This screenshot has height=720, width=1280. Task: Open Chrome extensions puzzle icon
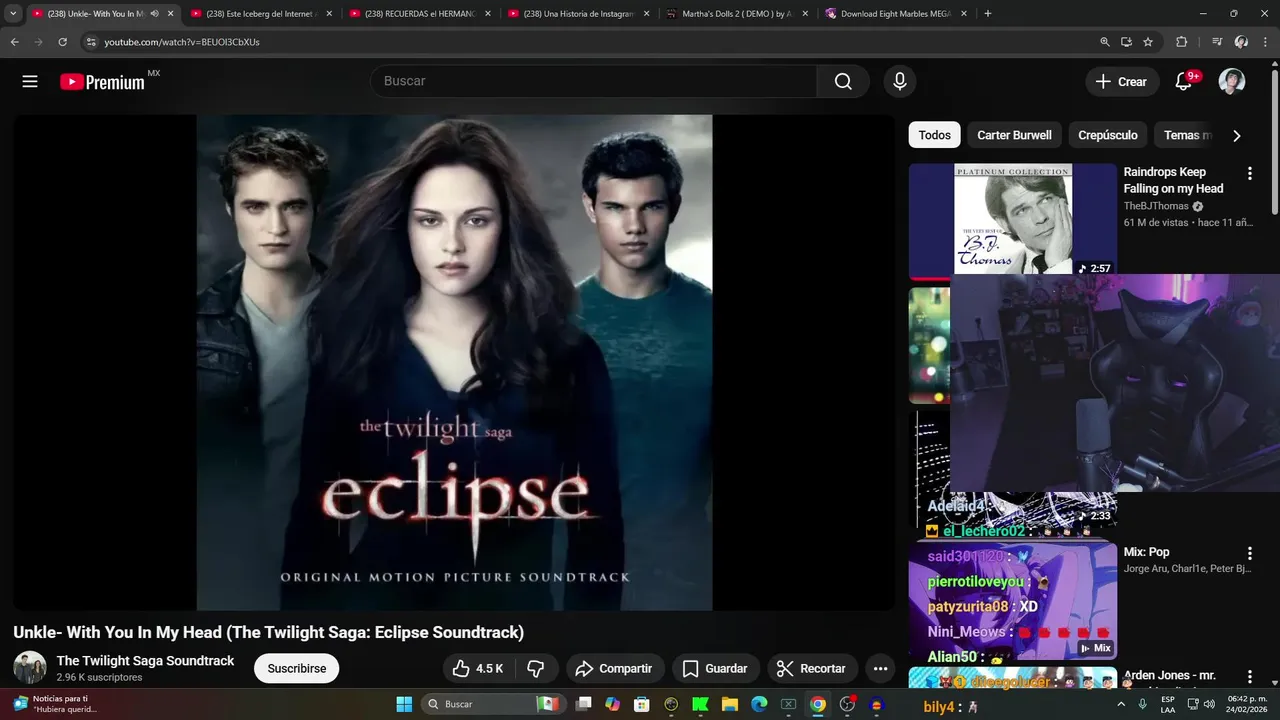(x=1181, y=42)
